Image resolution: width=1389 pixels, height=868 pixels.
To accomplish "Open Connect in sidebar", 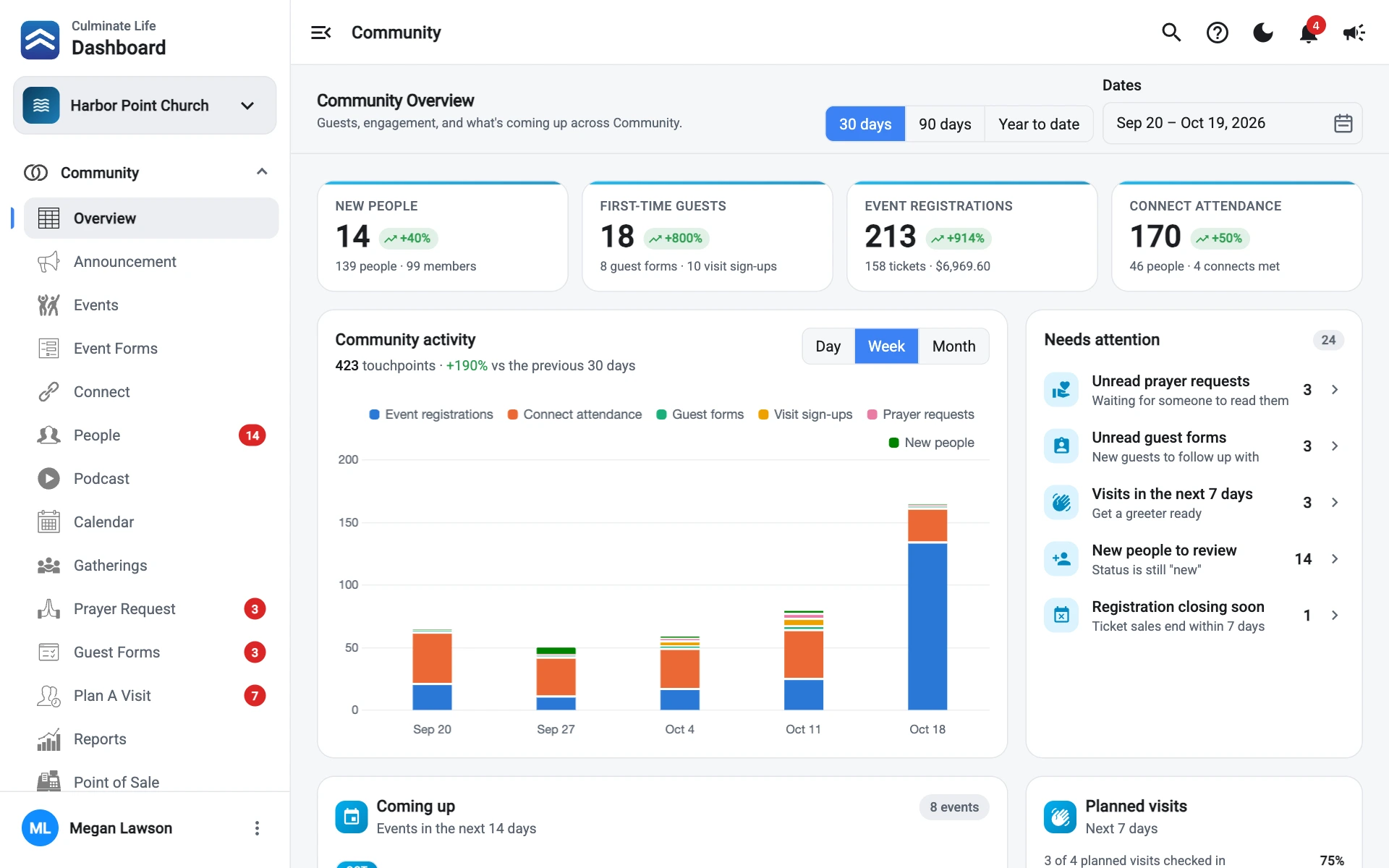I will (x=151, y=392).
